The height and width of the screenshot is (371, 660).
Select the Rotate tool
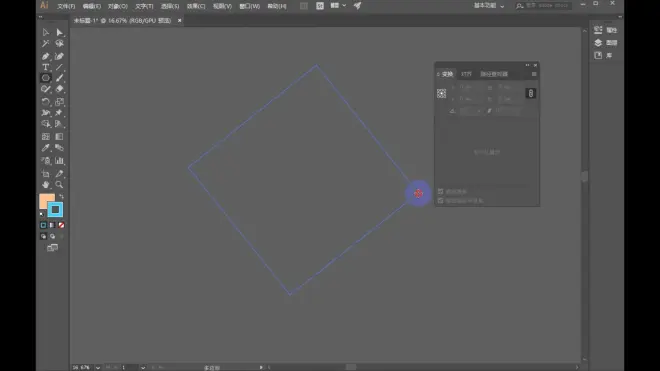coord(45,101)
